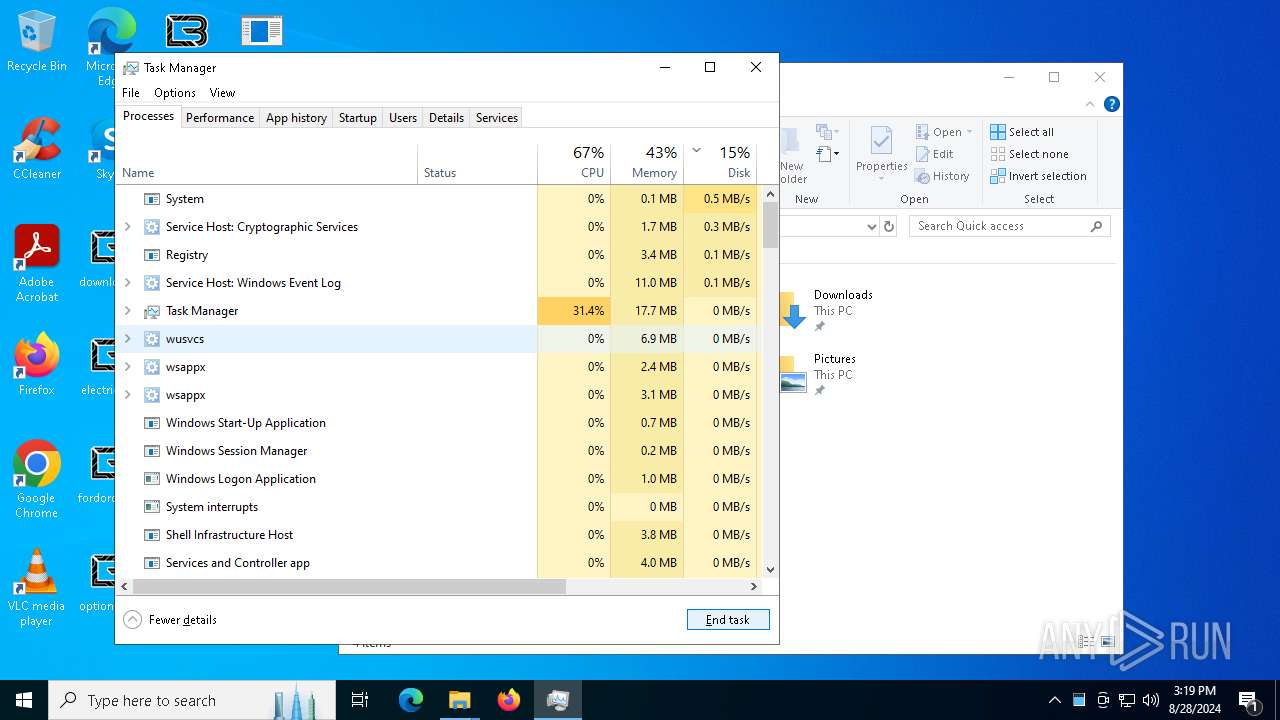The height and width of the screenshot is (720, 1280).
Task: Switch to the Details tab
Action: pyautogui.click(x=446, y=118)
